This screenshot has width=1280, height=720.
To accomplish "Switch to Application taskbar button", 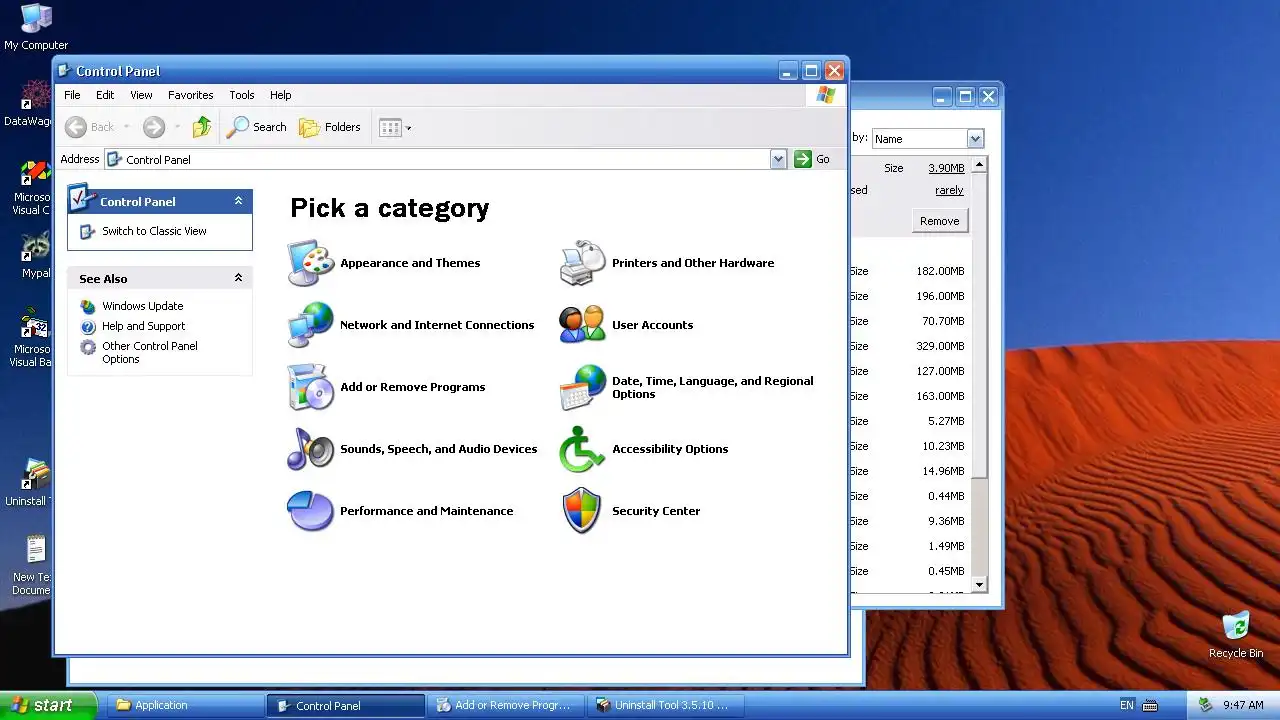I will pos(184,705).
